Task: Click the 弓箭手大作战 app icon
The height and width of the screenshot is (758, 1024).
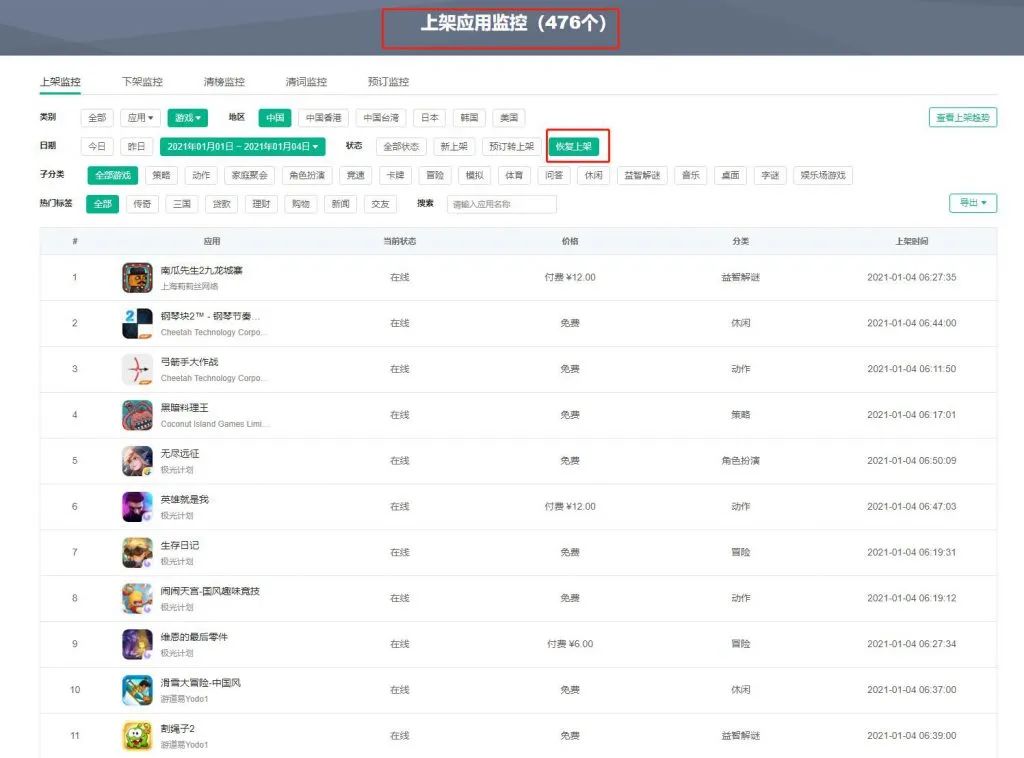Action: (x=138, y=369)
